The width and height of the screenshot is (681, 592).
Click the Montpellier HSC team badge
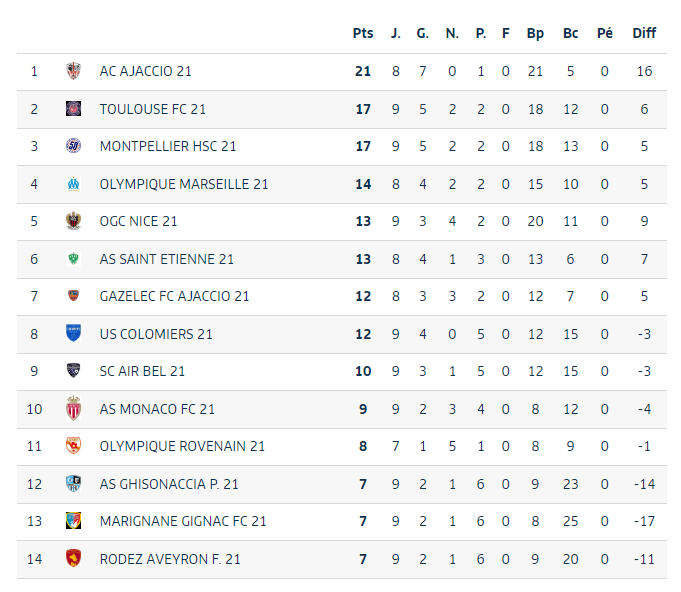(73, 146)
